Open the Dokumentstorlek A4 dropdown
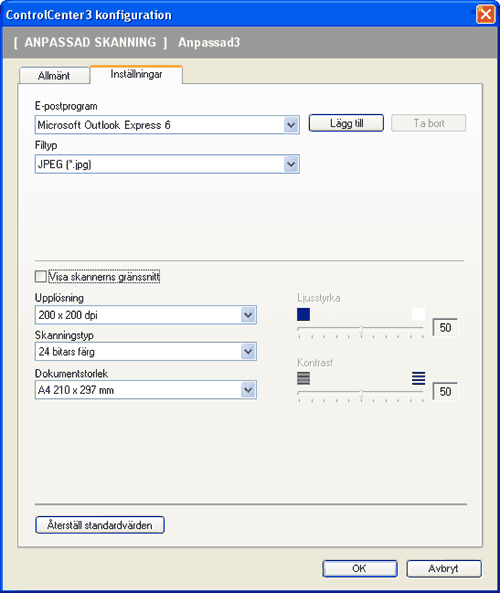Image resolution: width=500 pixels, height=593 pixels. 248,390
